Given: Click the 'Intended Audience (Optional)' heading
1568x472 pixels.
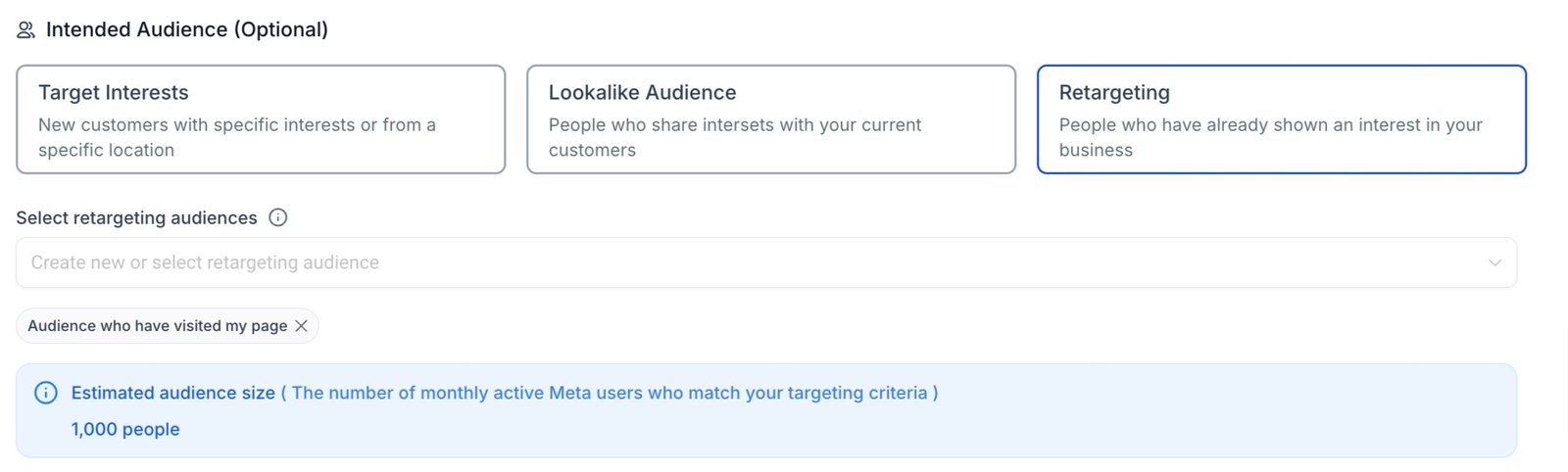Looking at the screenshot, I should [187, 30].
